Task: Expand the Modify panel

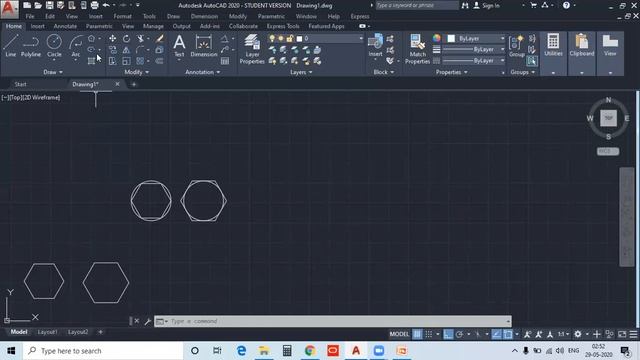Action: [x=136, y=72]
